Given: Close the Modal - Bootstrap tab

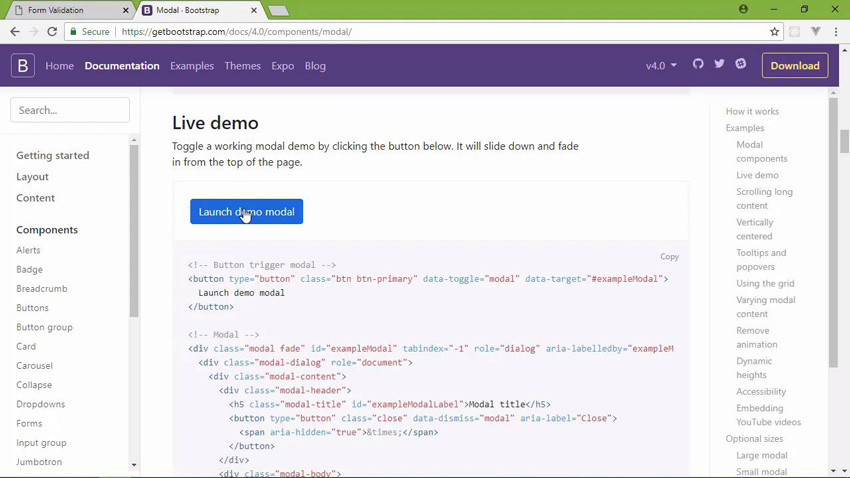Looking at the screenshot, I should coord(254,10).
